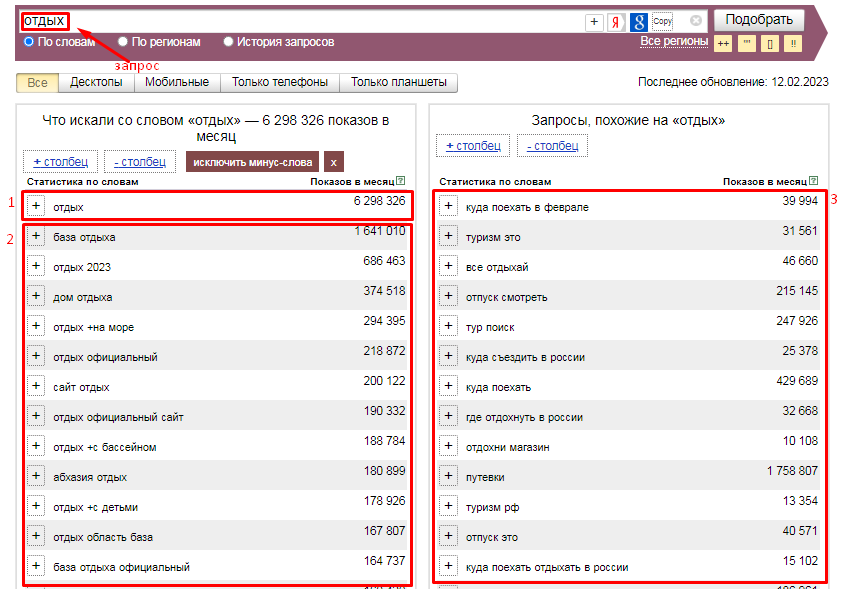Switch to the 'Мобильные' tab
The height and width of the screenshot is (589, 844).
pyautogui.click(x=176, y=83)
